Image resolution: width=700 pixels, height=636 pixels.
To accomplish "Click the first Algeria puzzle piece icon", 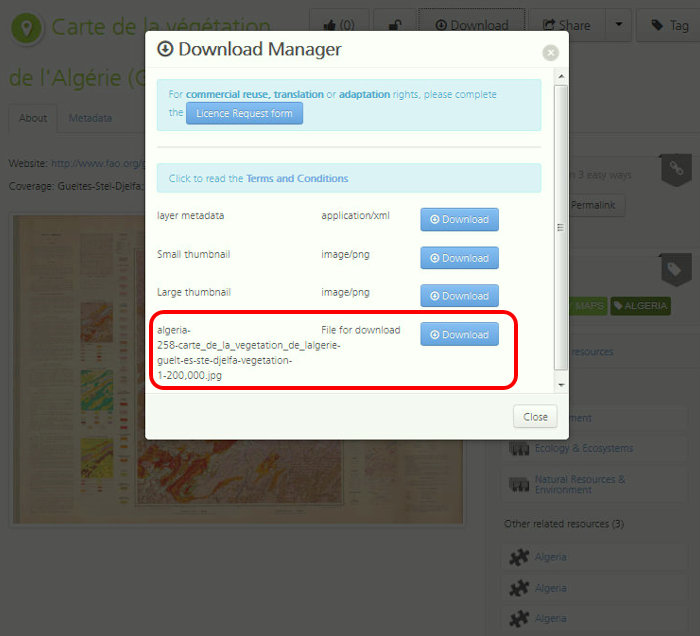I will point(518,557).
